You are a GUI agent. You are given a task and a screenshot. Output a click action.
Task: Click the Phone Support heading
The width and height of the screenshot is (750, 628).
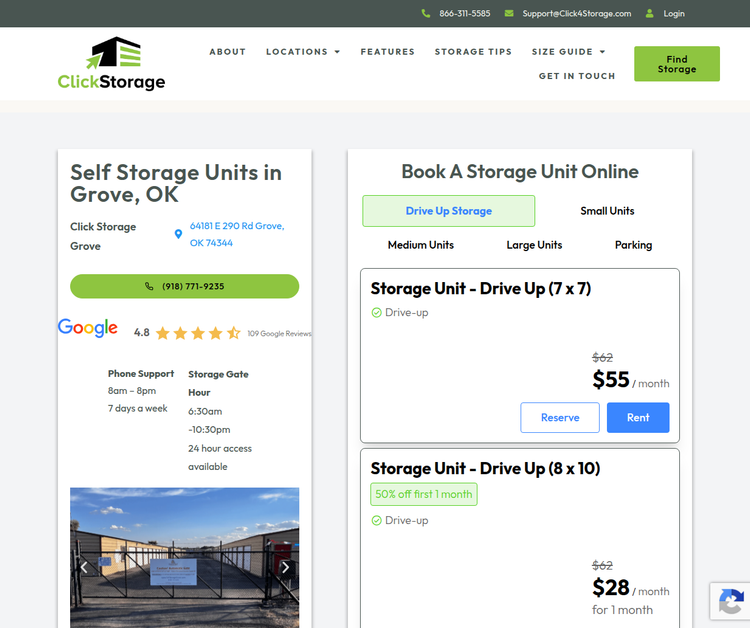point(141,374)
